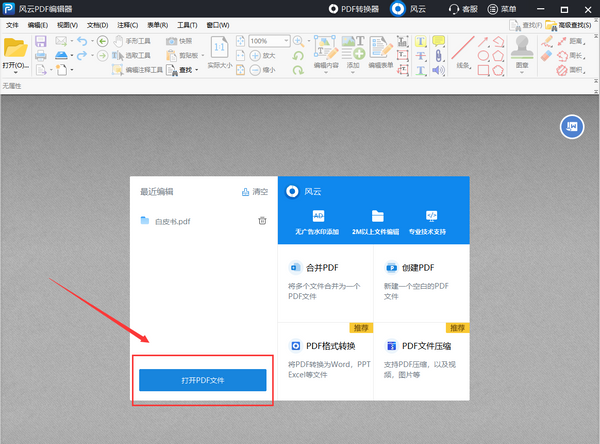Select the line tool (线条)

tap(463, 52)
